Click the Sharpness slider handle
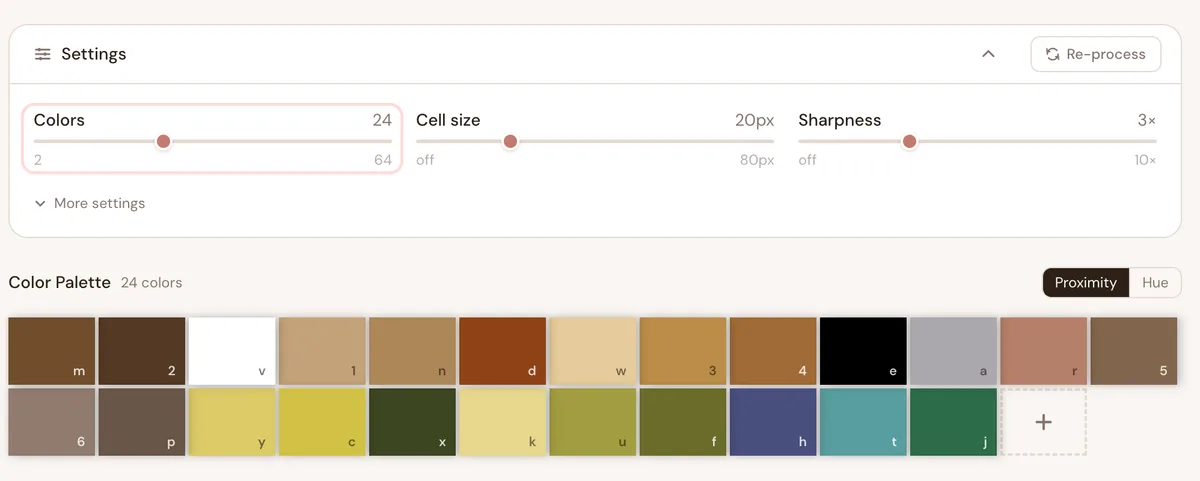Viewport: 1200px width, 481px height. pyautogui.click(x=909, y=141)
